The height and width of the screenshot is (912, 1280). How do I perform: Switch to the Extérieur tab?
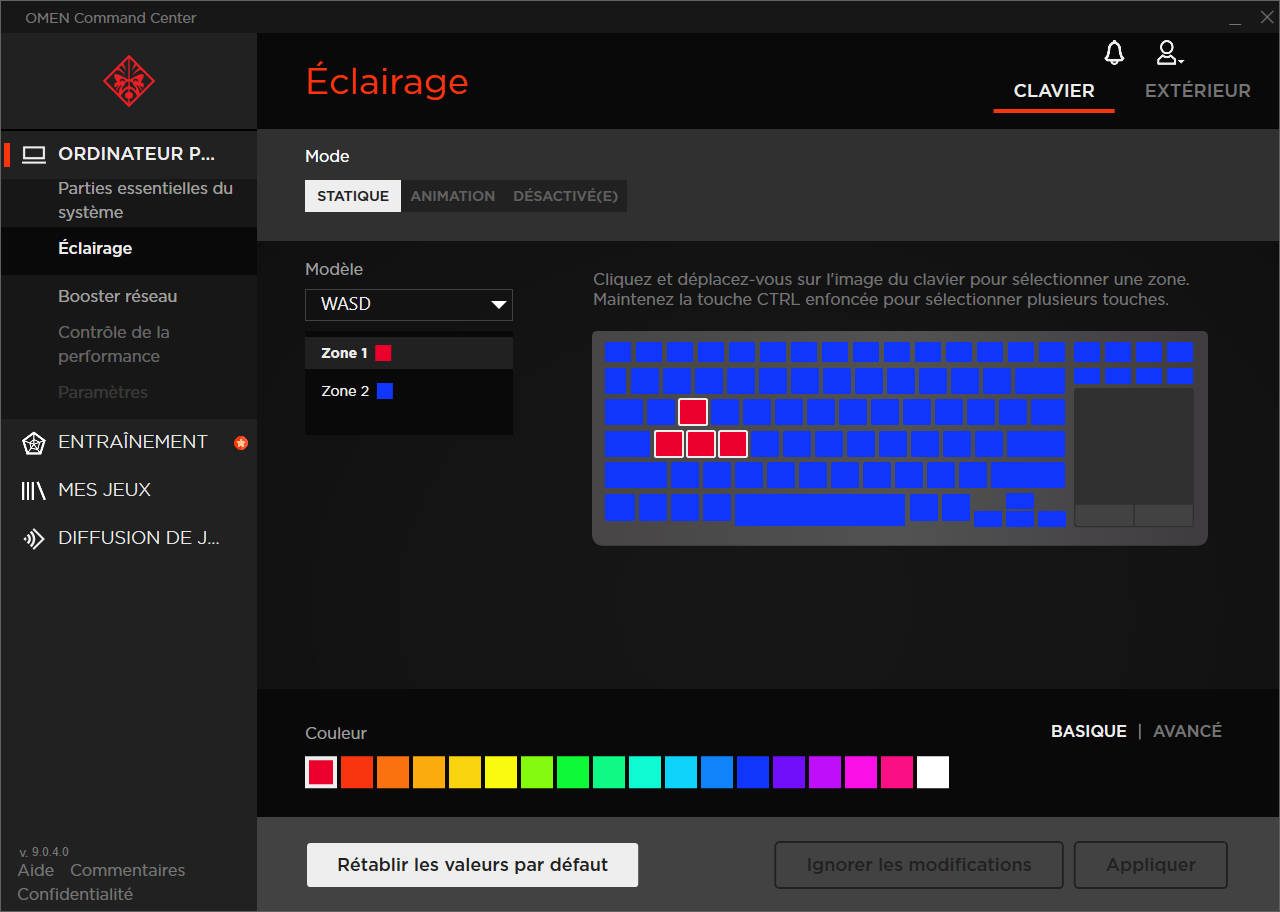tap(1197, 90)
